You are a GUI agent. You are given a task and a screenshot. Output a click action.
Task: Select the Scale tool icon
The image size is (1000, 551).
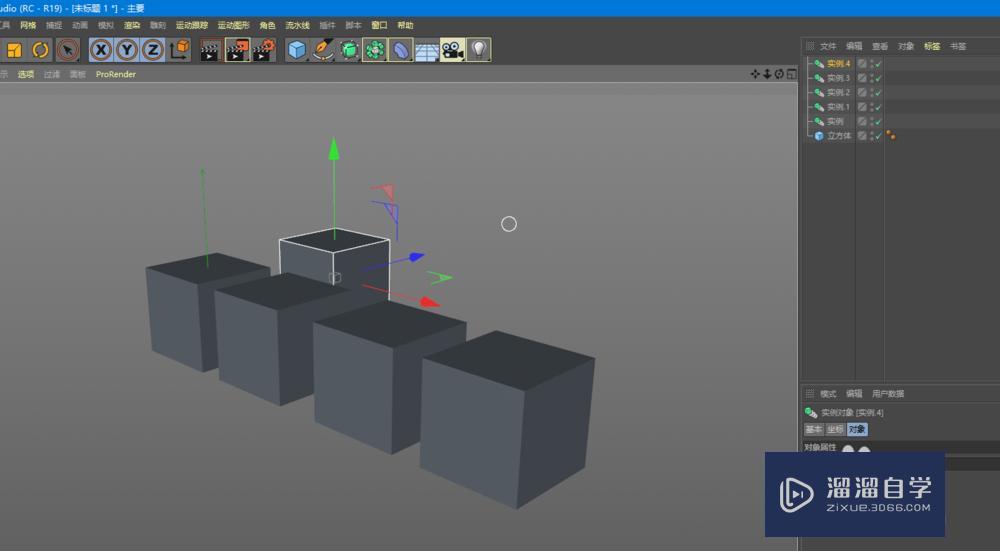point(14,50)
